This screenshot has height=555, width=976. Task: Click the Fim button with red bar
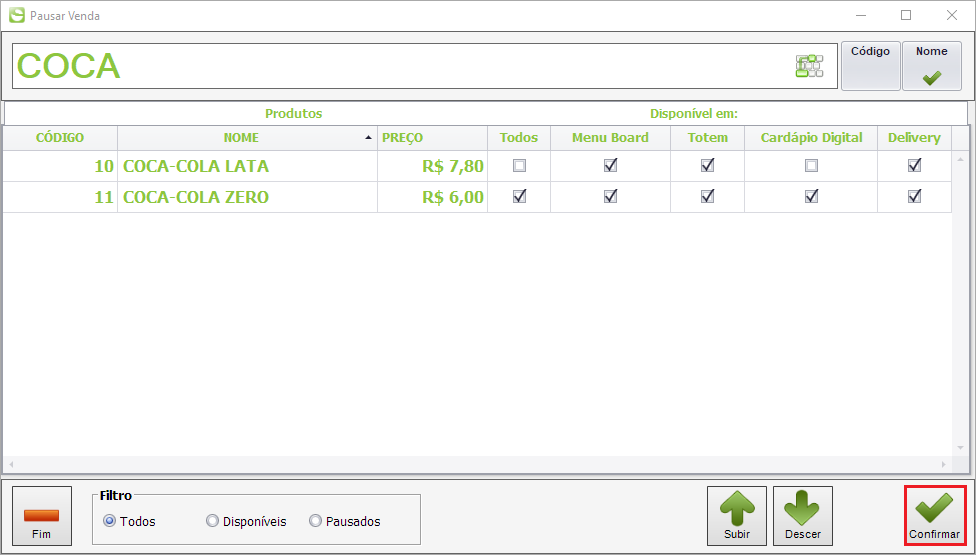(42, 516)
